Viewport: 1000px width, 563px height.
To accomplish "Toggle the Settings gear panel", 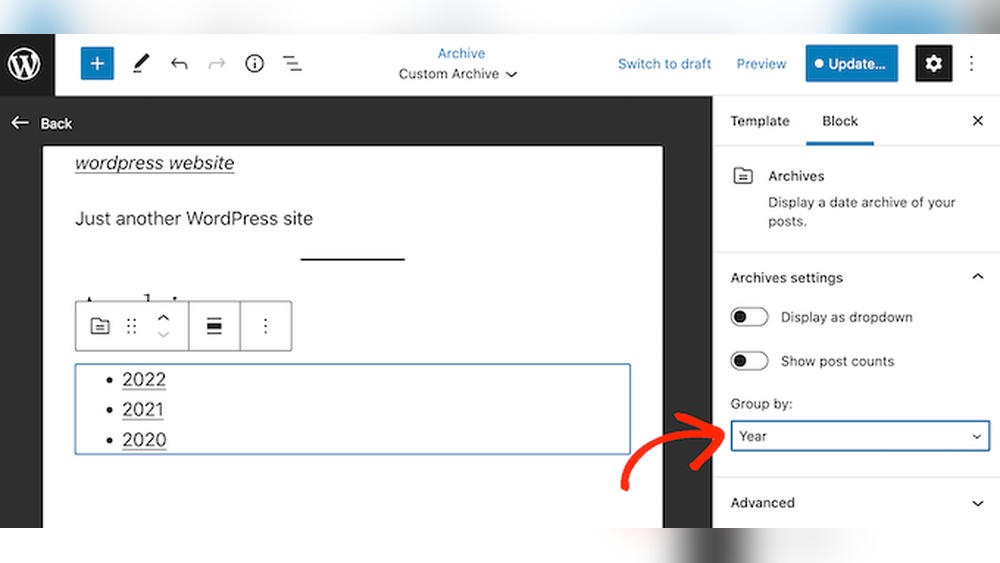I will [934, 63].
